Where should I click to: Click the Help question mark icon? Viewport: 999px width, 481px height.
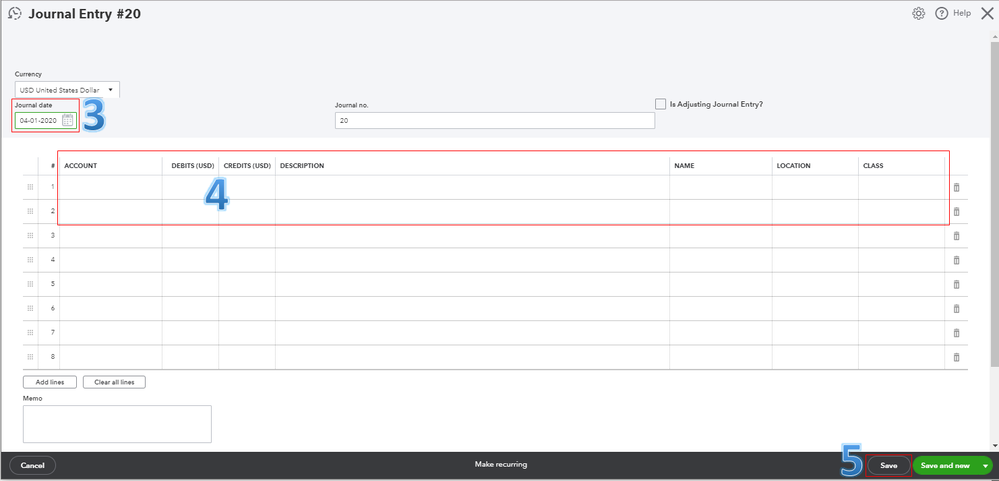coord(942,13)
